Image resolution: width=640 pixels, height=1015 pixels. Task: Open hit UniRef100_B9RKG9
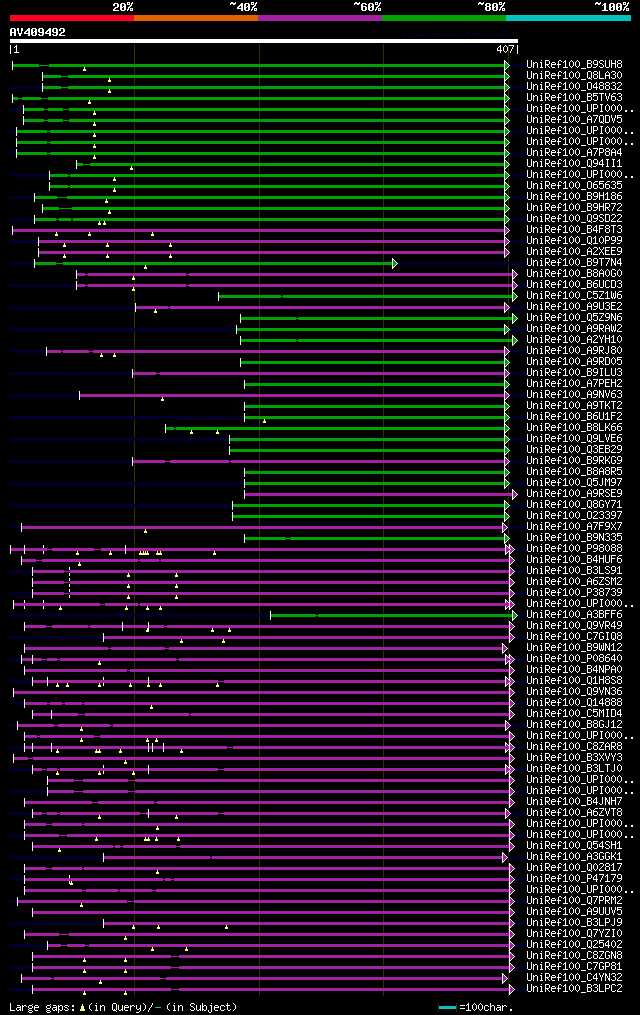(x=574, y=461)
